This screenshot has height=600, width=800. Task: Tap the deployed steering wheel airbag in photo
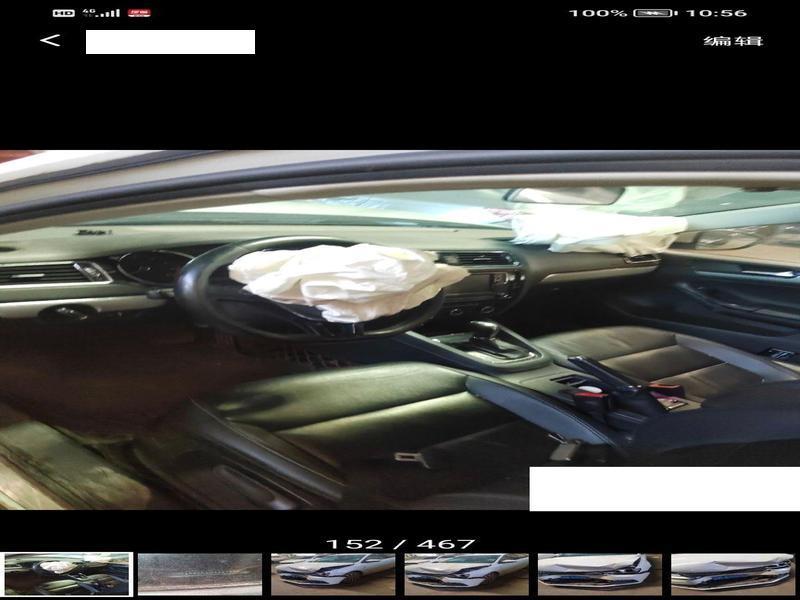point(335,280)
